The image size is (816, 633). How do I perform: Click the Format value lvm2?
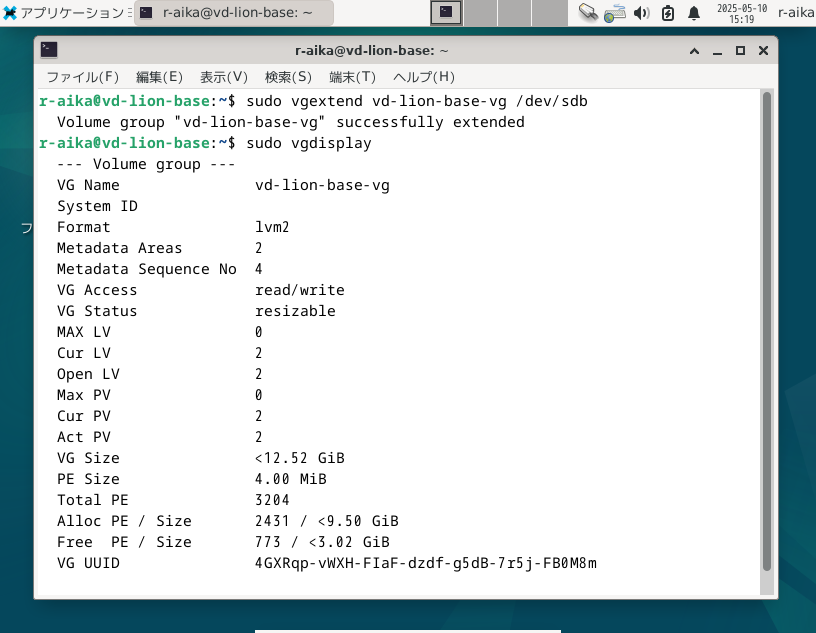click(272, 227)
